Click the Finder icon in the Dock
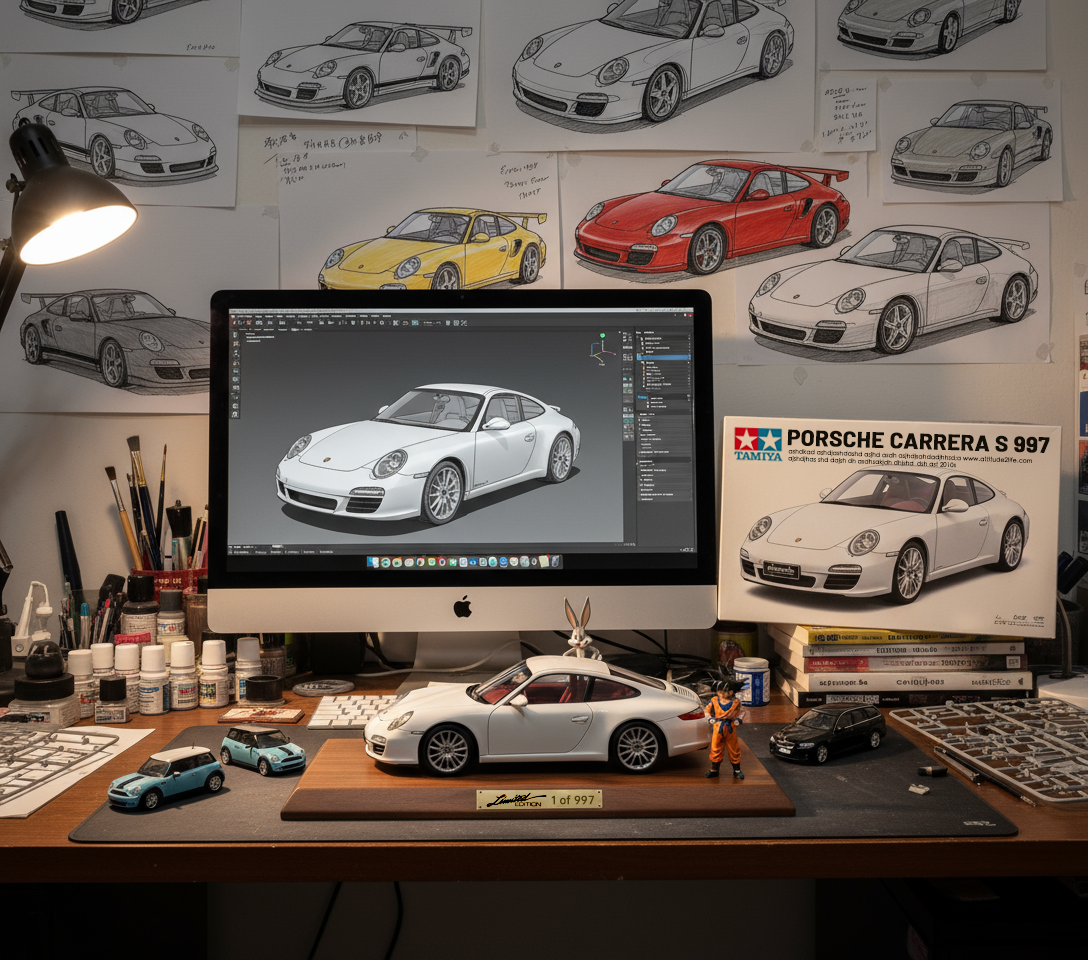The height and width of the screenshot is (960, 1088). coord(372,562)
